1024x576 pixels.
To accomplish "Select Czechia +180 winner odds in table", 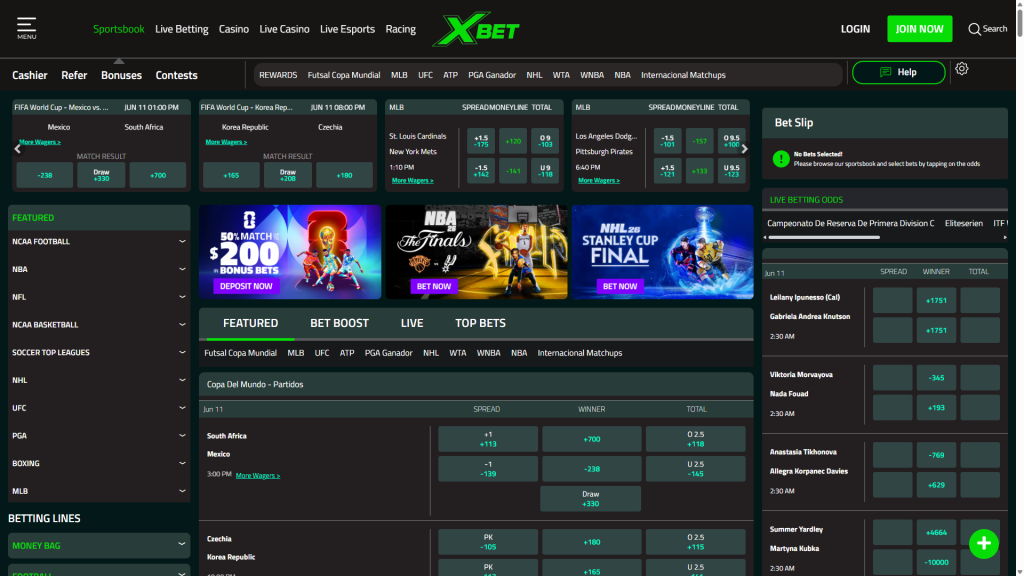I will (591, 542).
